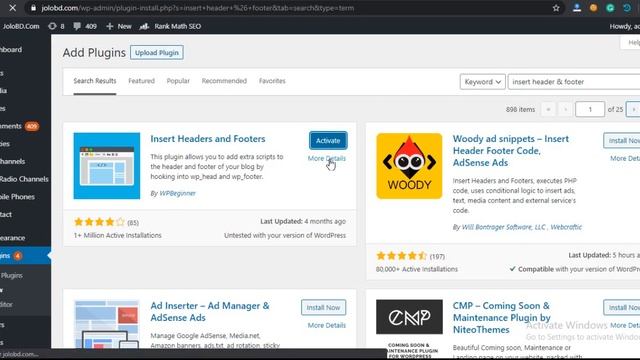640x360 pixels.
Task: Open the orange browser extension icon
Action: pos(593,8)
